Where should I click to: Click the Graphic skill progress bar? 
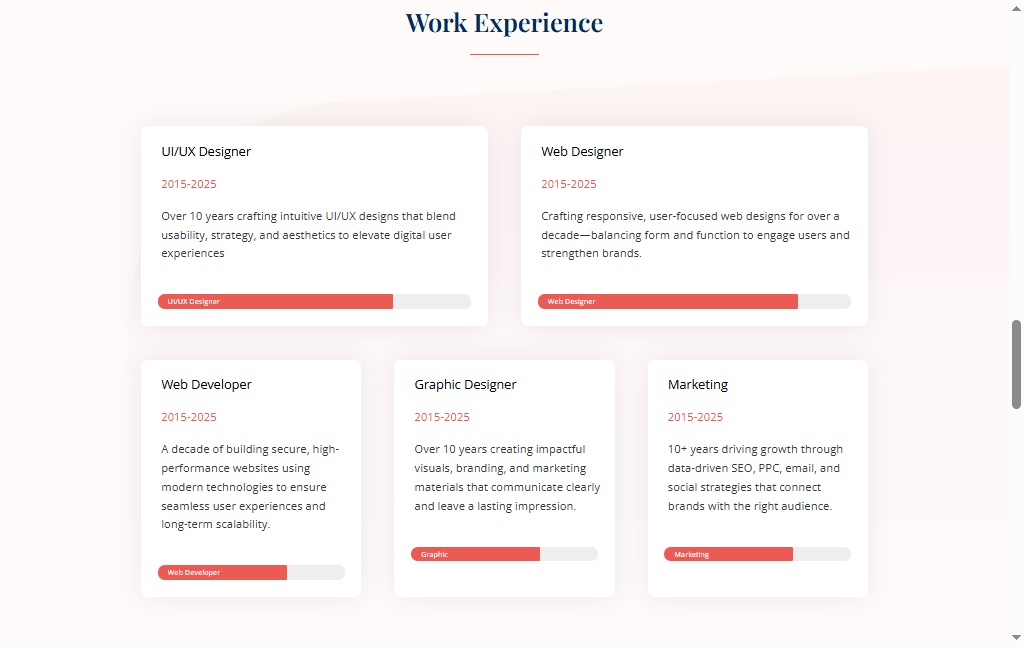504,554
